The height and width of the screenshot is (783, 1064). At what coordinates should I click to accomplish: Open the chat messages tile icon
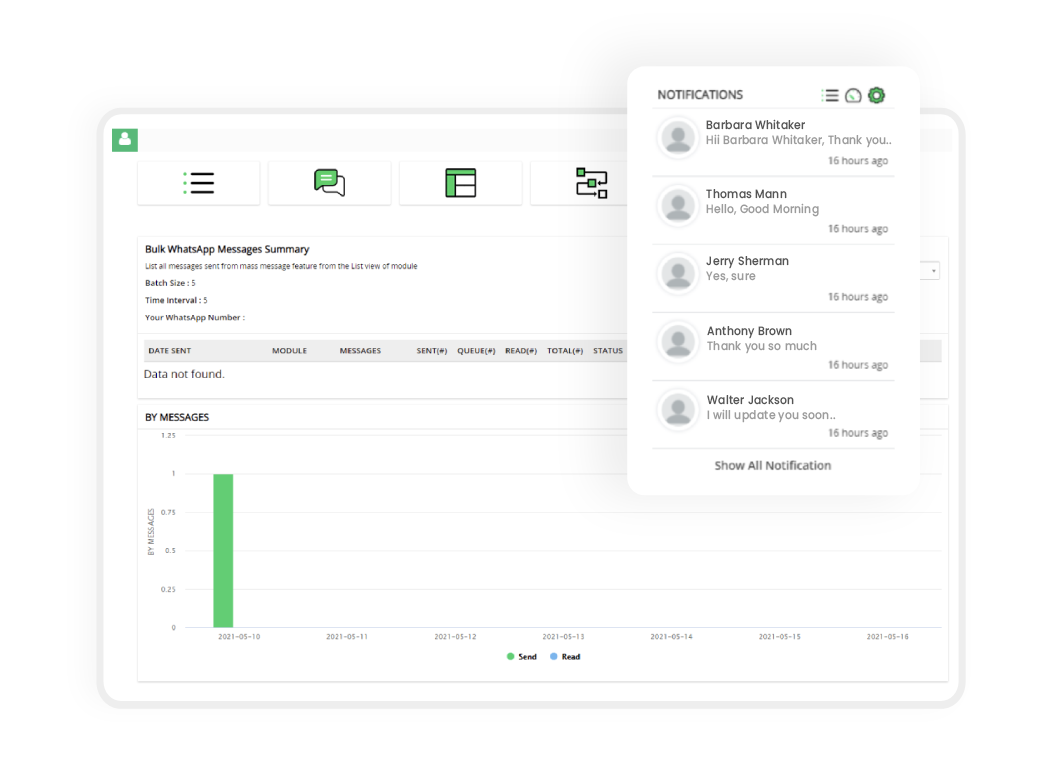point(330,183)
